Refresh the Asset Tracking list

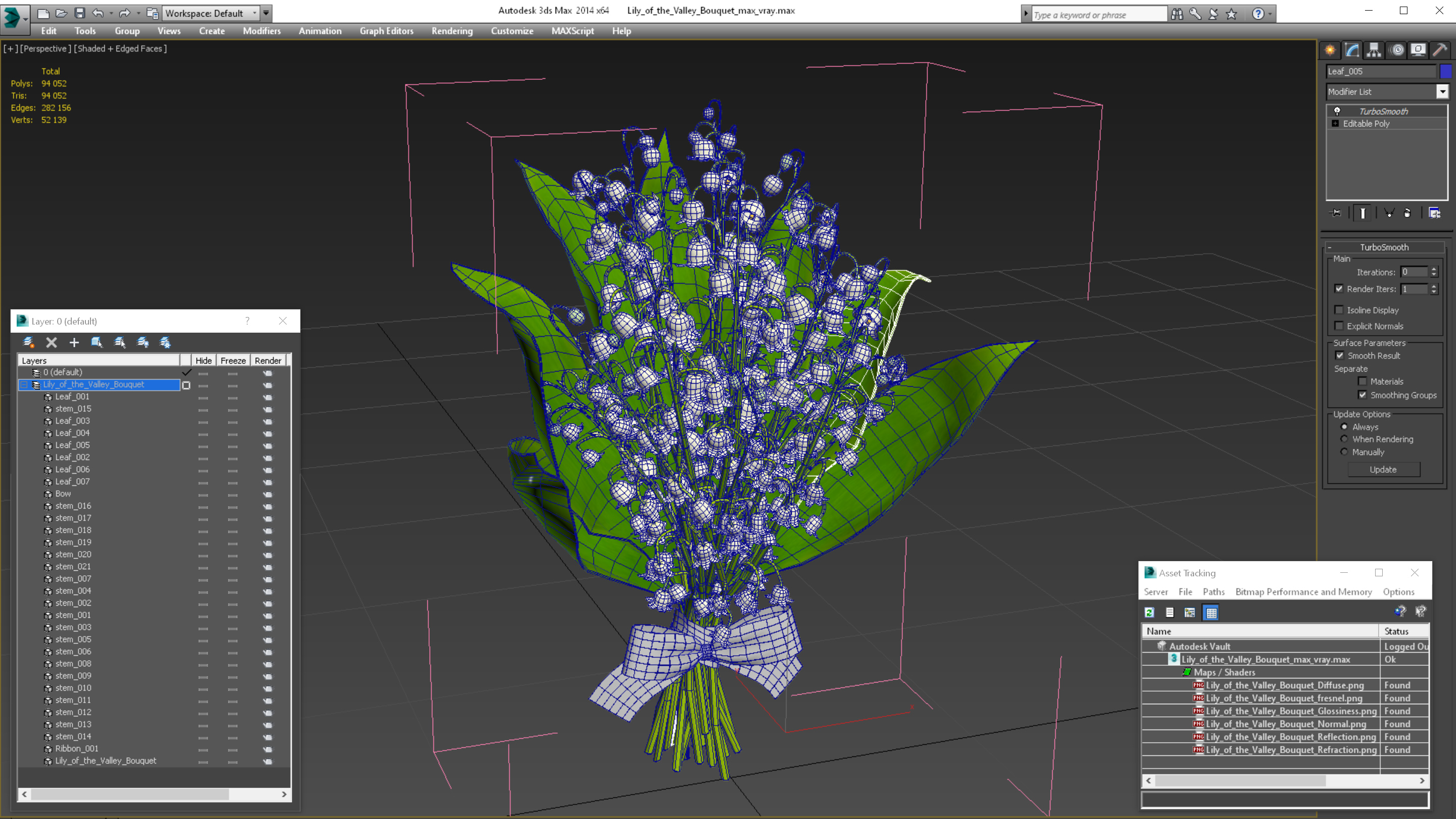[1149, 612]
